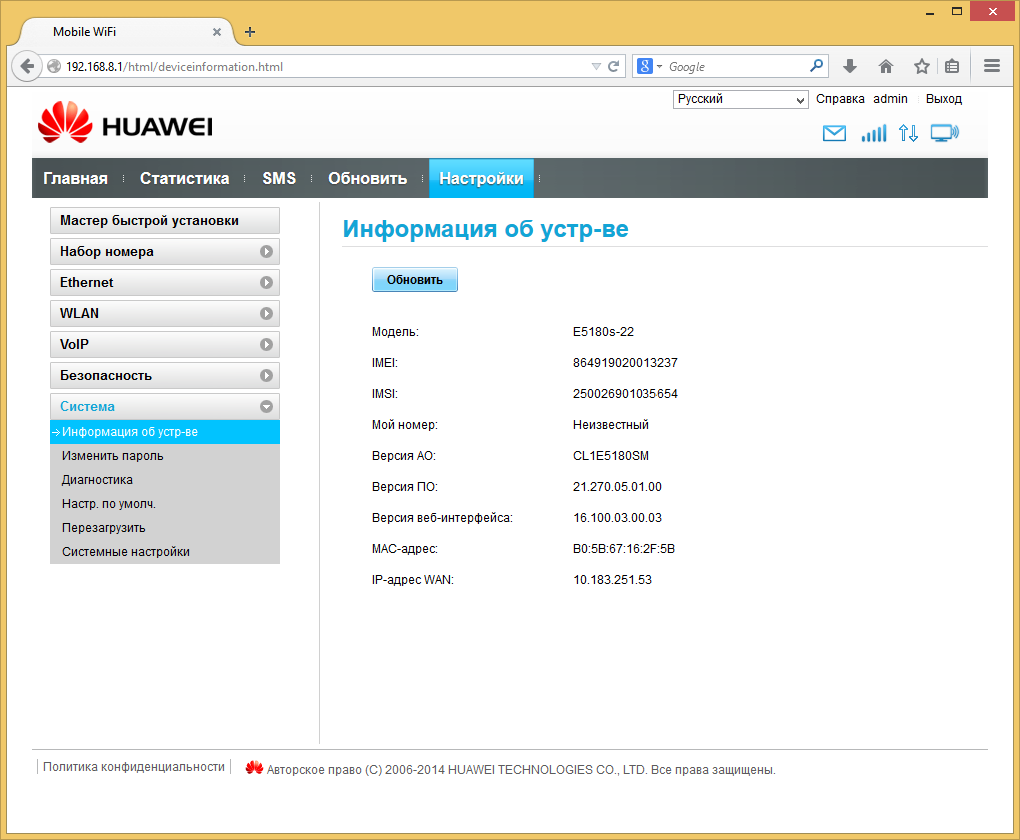The image size is (1020, 840).
Task: Click the Huawei logo
Action: pos(125,122)
